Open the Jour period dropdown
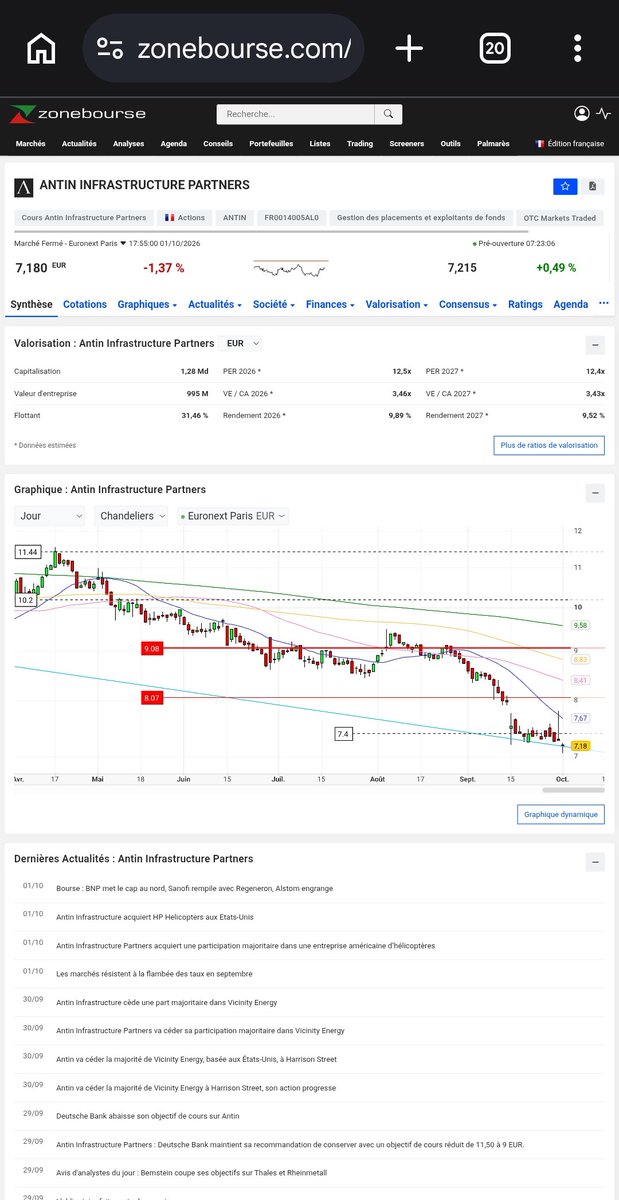 click(51, 516)
